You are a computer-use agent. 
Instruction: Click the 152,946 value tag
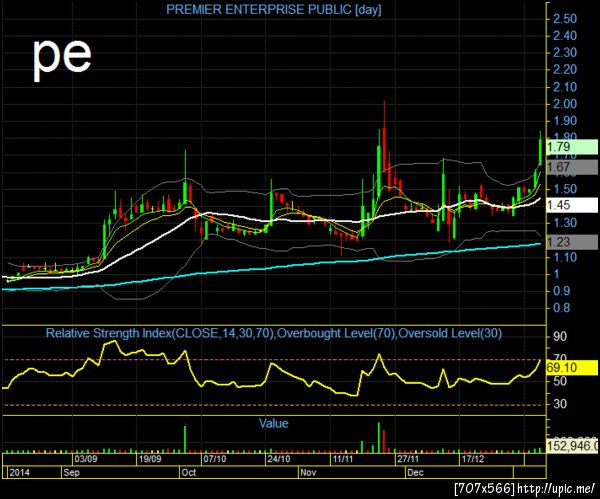click(x=572, y=445)
